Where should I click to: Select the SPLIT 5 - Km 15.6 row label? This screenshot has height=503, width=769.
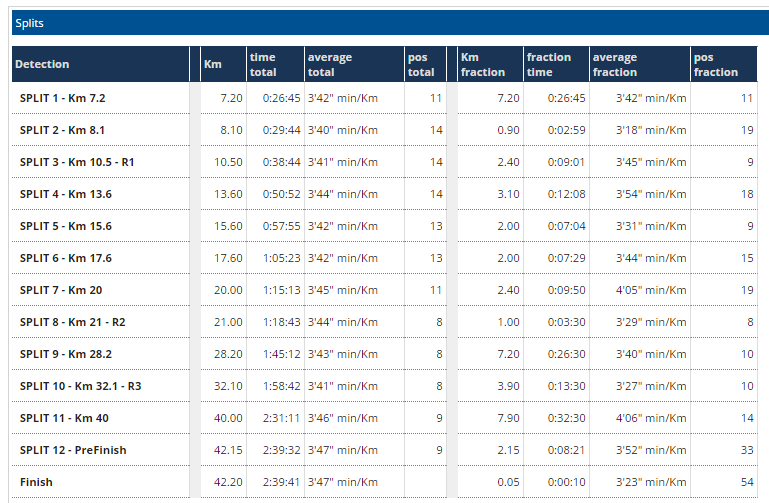click(x=65, y=226)
